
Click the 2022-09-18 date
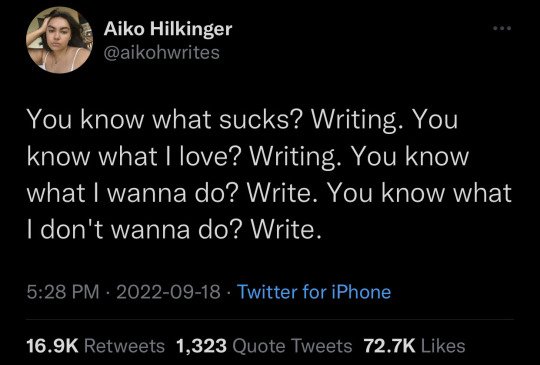(x=168, y=292)
